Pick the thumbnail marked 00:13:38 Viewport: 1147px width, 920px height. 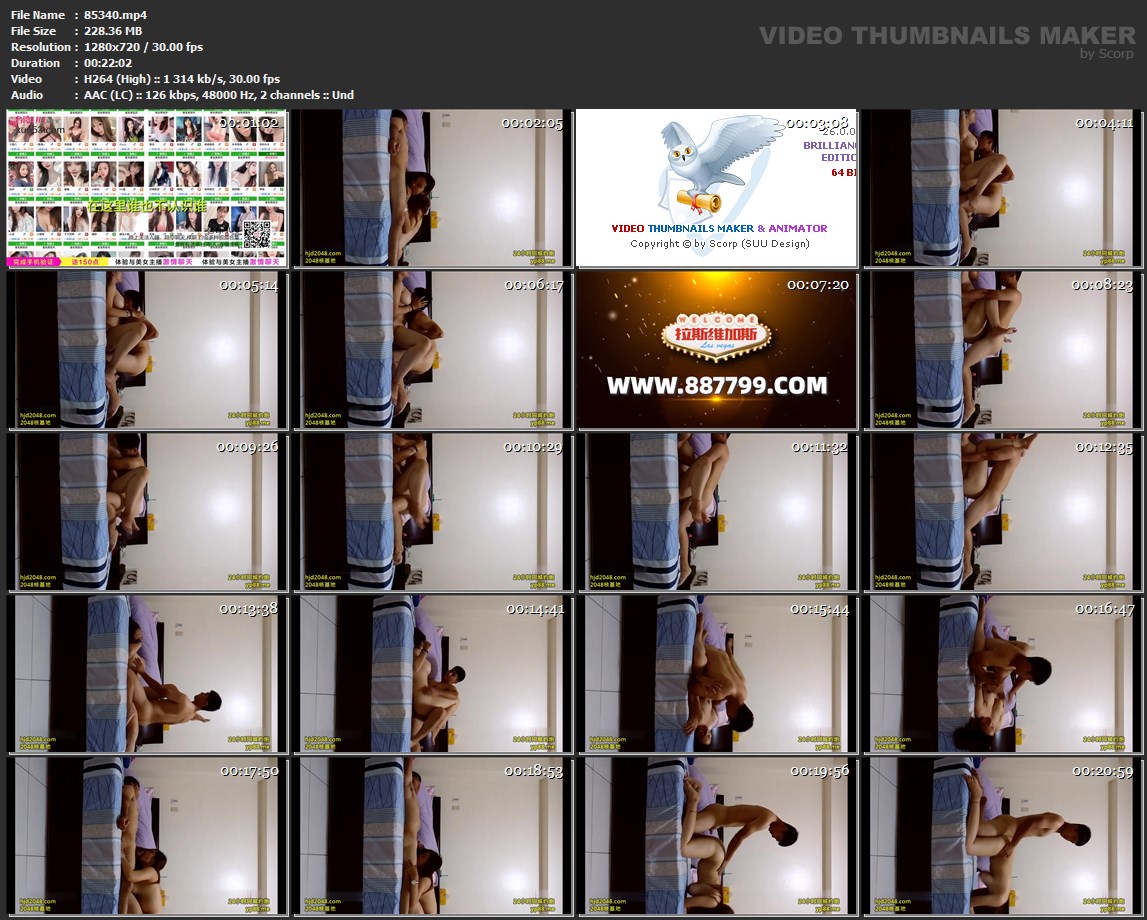click(x=146, y=674)
